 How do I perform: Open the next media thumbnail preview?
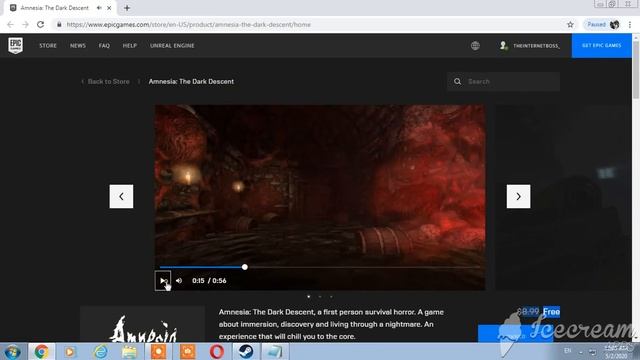563,198
